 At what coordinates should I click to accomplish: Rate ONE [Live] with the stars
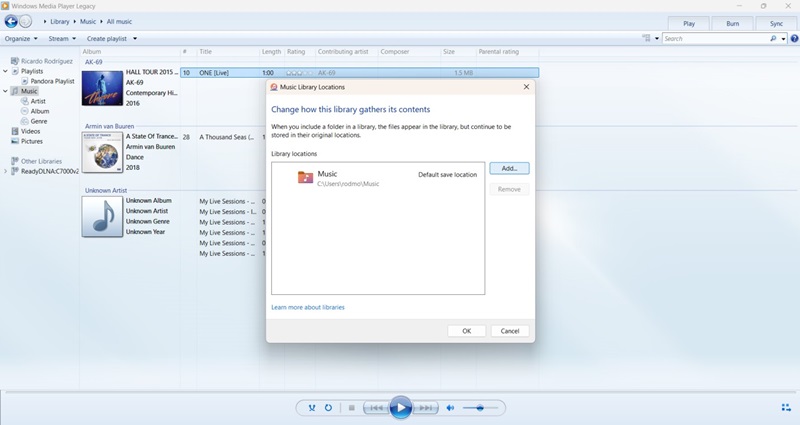299,73
